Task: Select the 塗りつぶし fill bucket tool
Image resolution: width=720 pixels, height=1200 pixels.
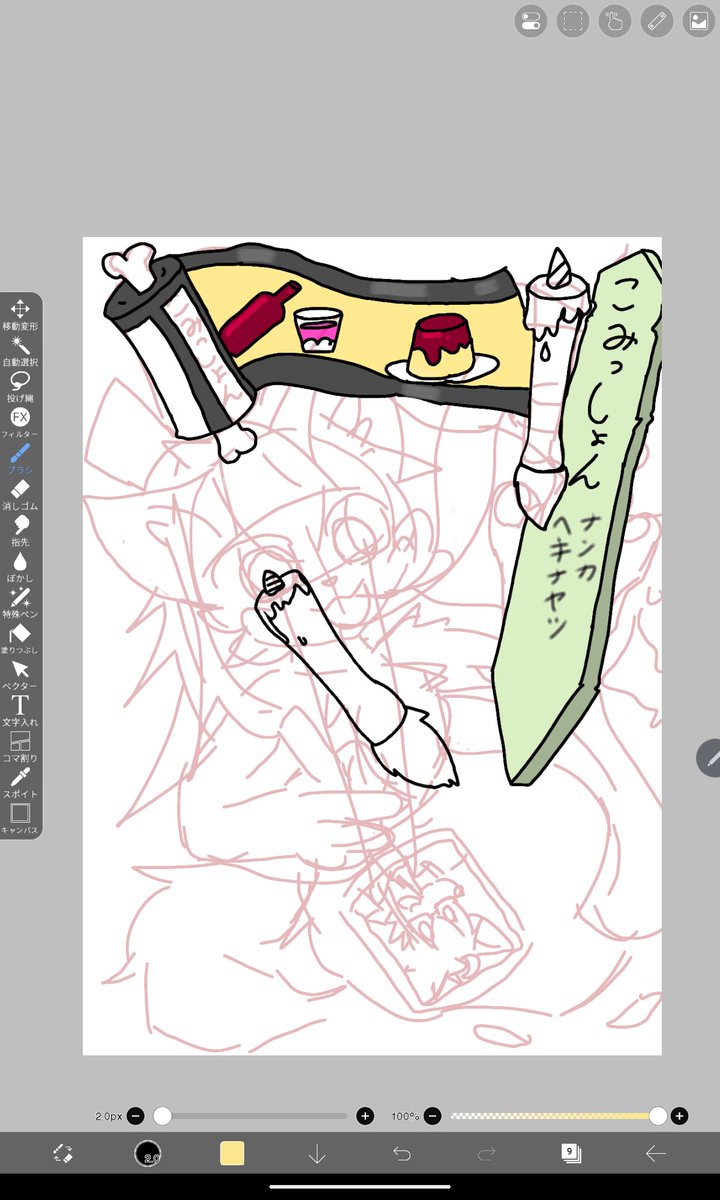Action: [20, 638]
